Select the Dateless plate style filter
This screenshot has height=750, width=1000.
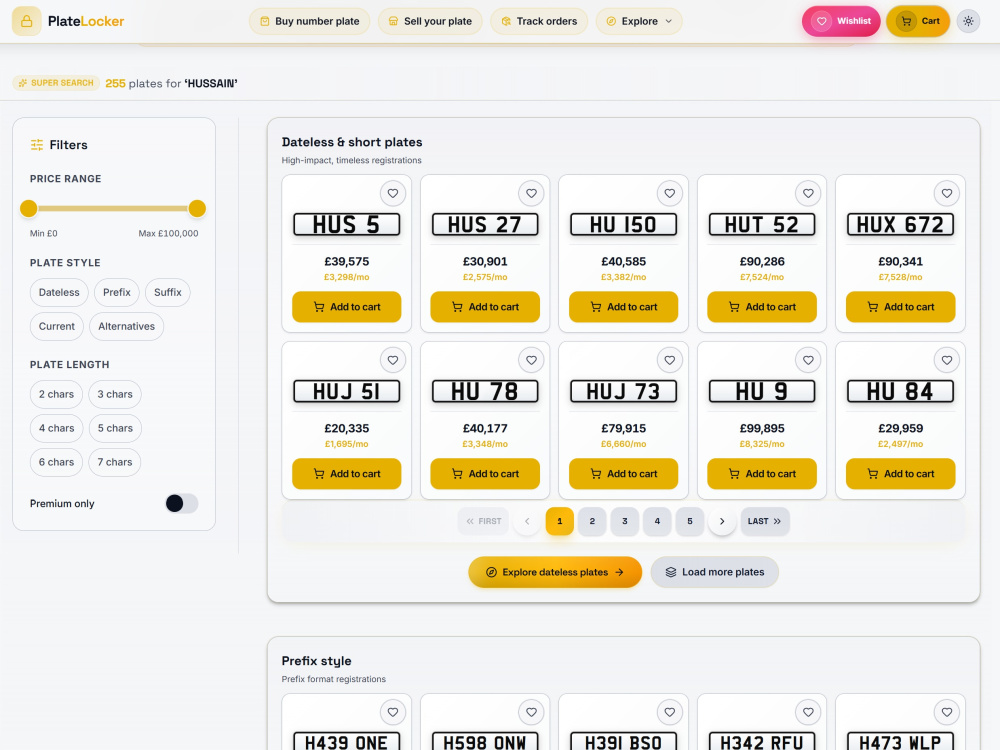(x=59, y=292)
